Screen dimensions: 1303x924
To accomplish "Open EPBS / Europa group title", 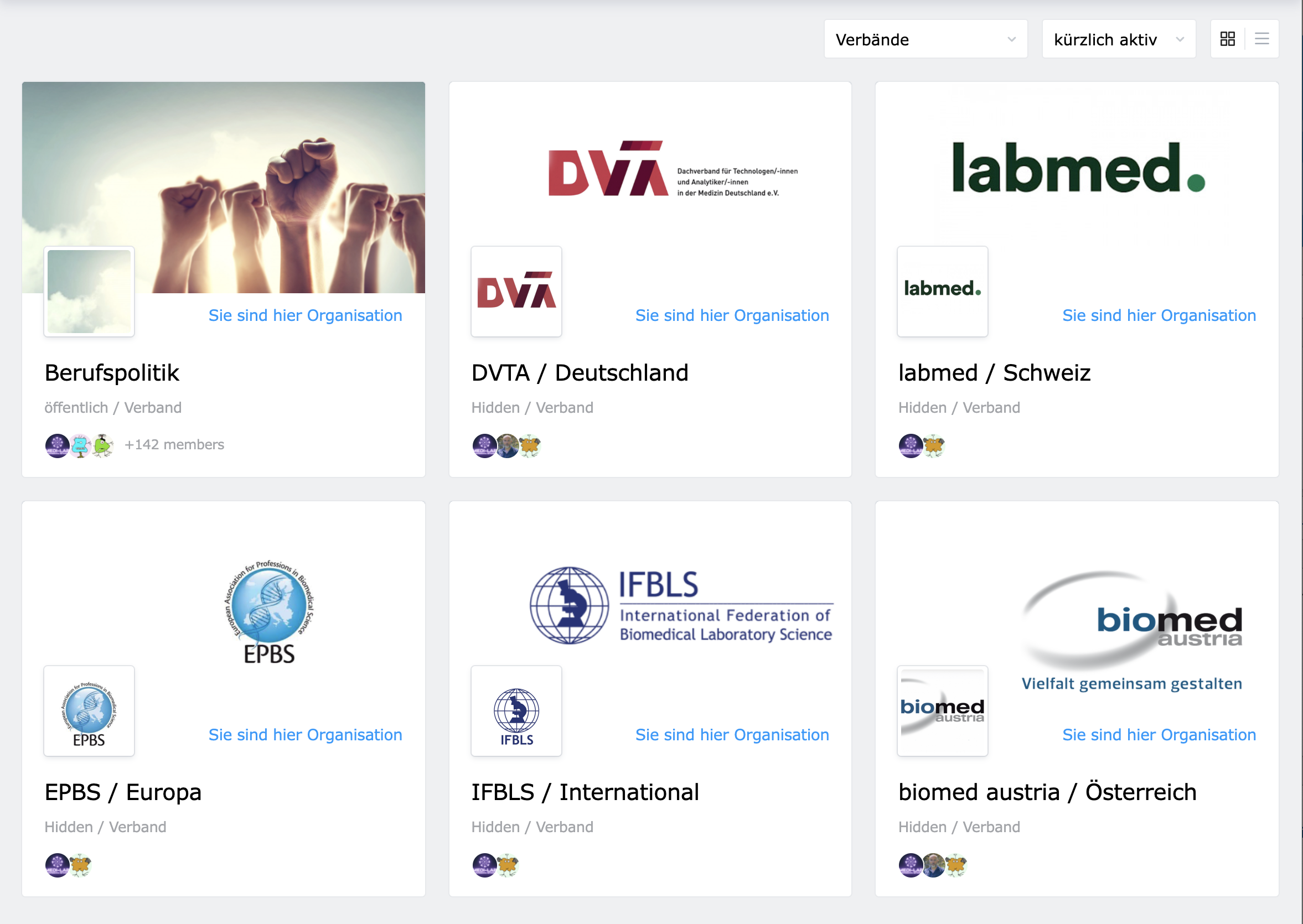I will (x=123, y=792).
